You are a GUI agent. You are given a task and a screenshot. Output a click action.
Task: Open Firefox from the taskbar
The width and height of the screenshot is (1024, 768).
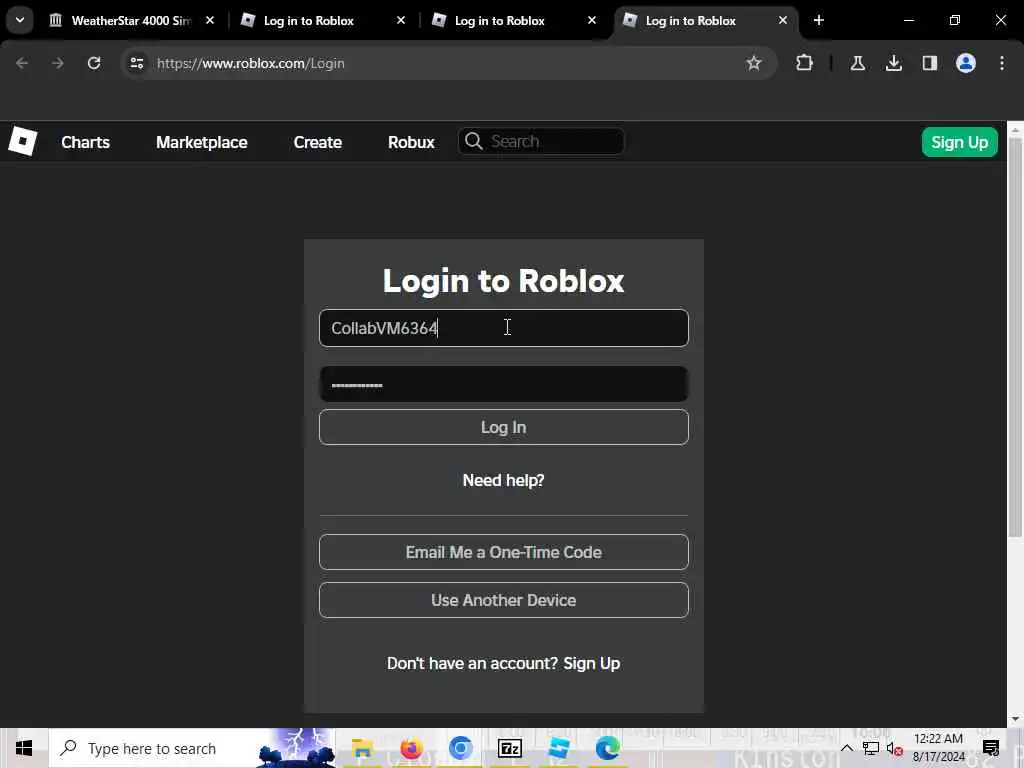coord(411,748)
